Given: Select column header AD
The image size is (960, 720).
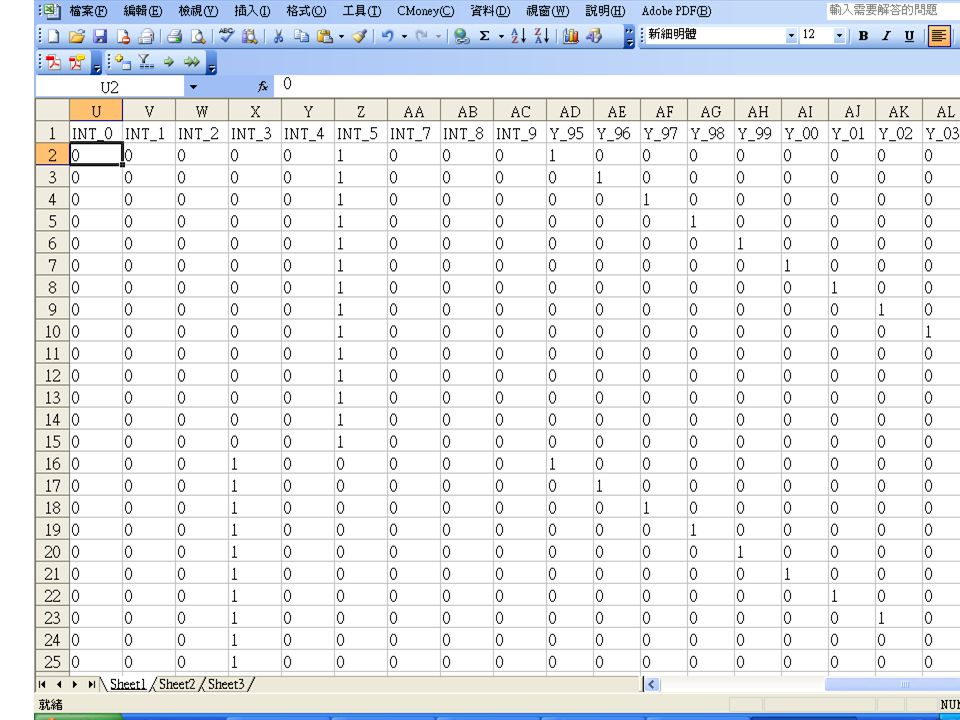Looking at the screenshot, I should point(570,111).
